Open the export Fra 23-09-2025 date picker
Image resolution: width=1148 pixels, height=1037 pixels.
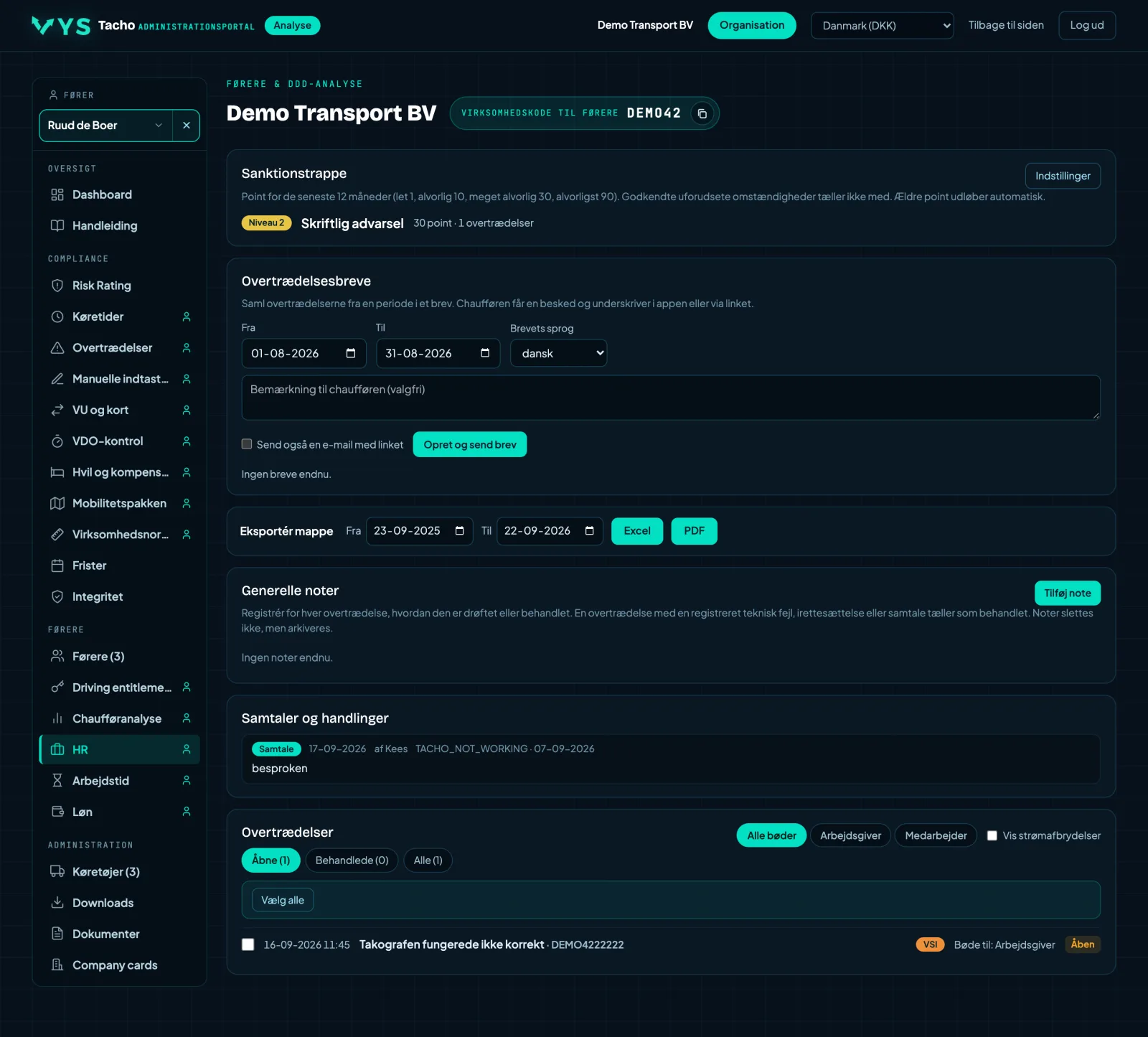tap(460, 531)
